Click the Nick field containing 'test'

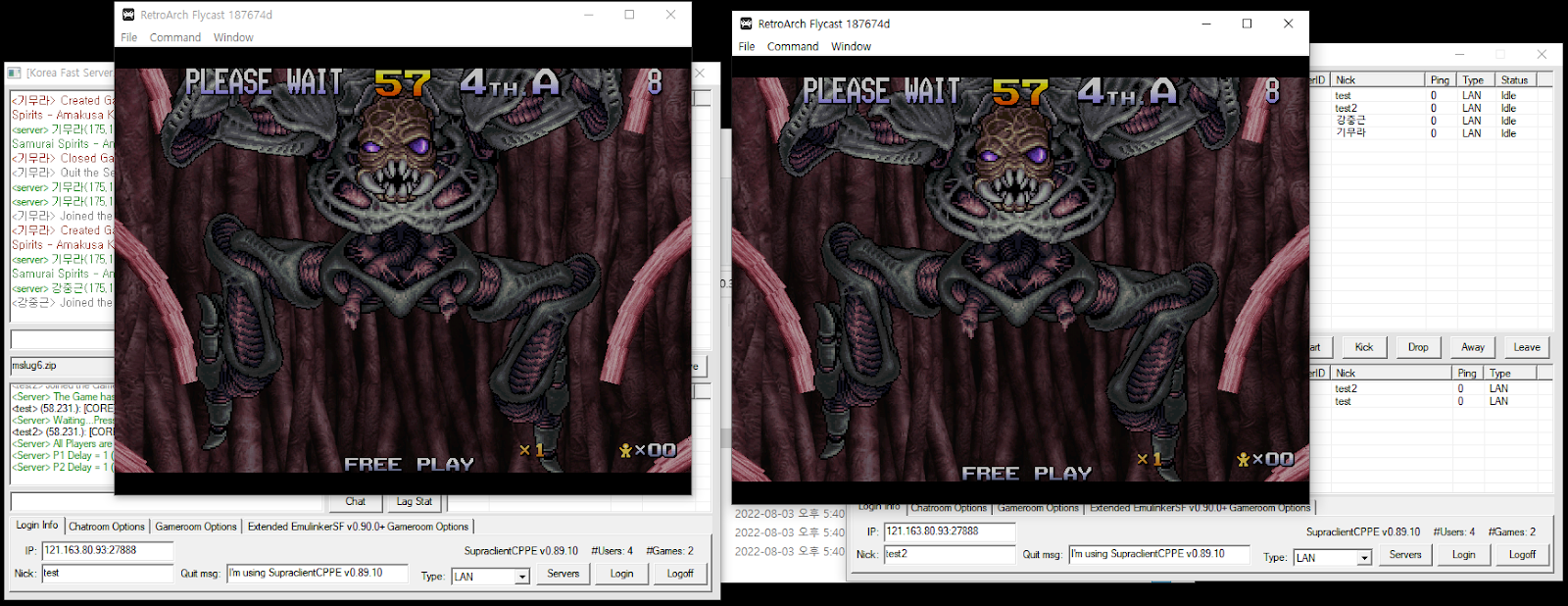click(x=107, y=573)
